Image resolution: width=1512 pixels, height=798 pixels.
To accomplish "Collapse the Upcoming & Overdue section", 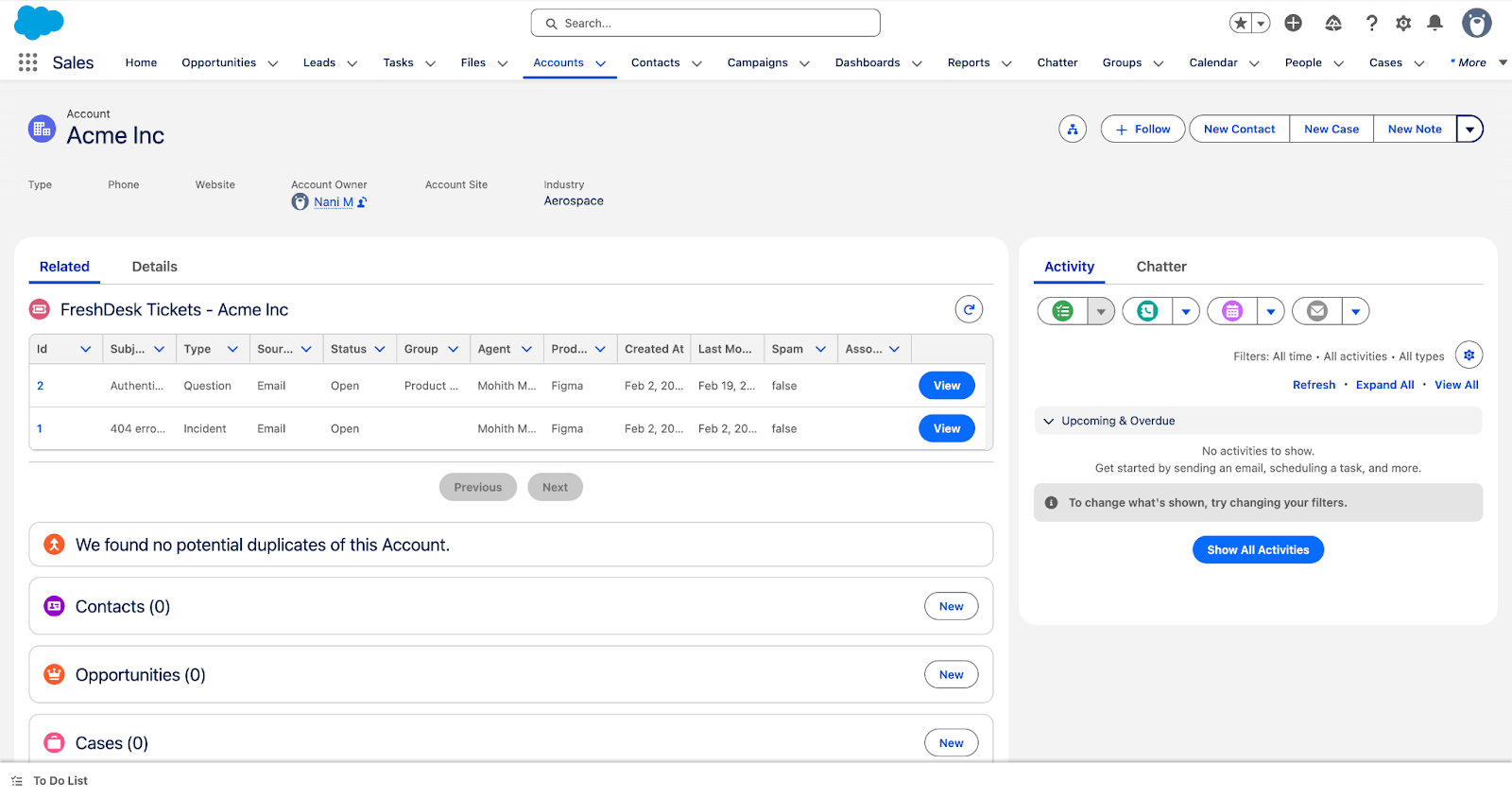I will tap(1049, 421).
